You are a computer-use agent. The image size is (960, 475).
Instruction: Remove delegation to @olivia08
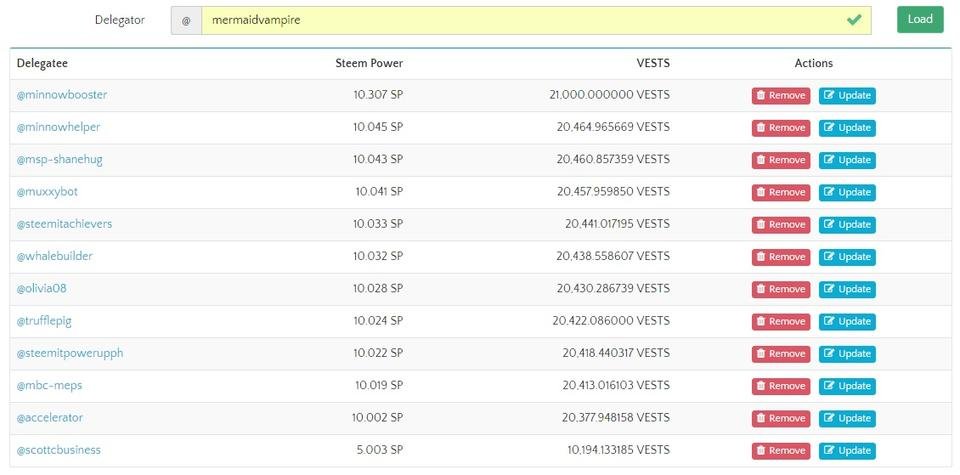781,290
